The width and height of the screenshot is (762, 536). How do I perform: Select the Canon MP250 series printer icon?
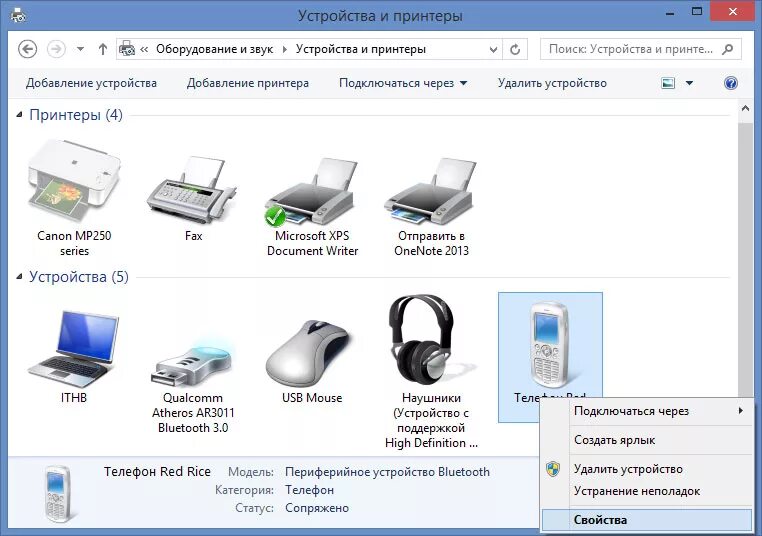(74, 181)
